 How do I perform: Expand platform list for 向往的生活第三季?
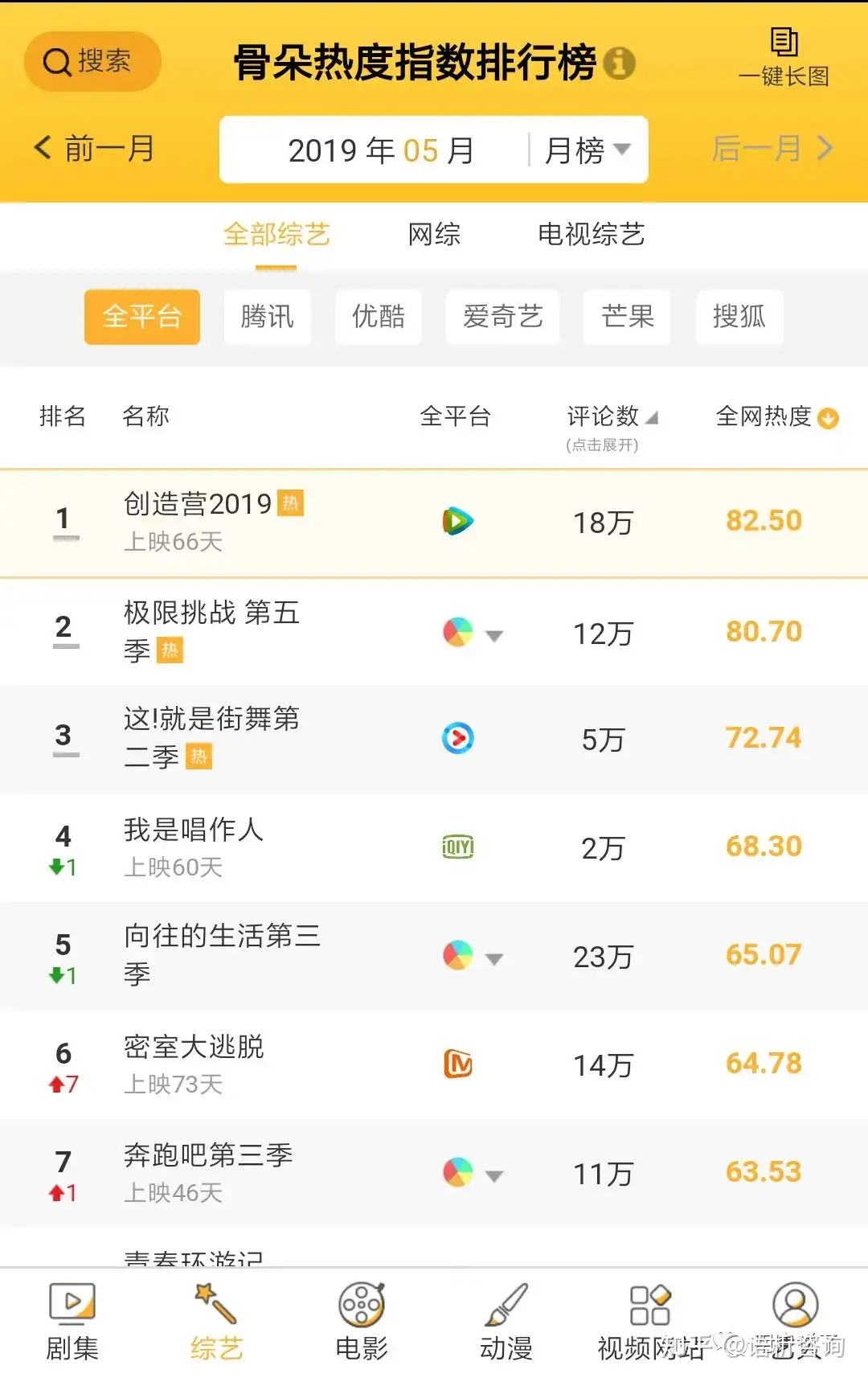pos(494,958)
